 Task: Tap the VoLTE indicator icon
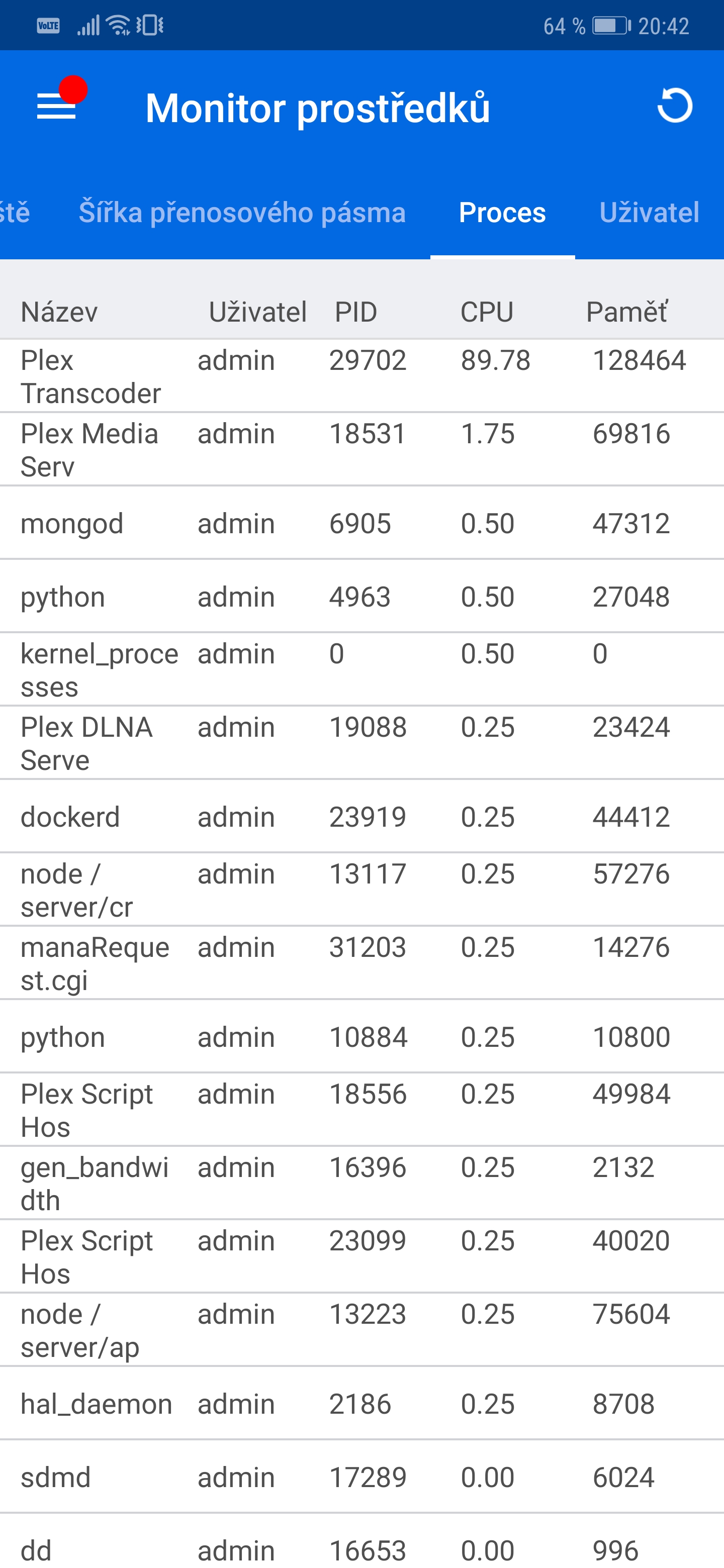click(48, 26)
